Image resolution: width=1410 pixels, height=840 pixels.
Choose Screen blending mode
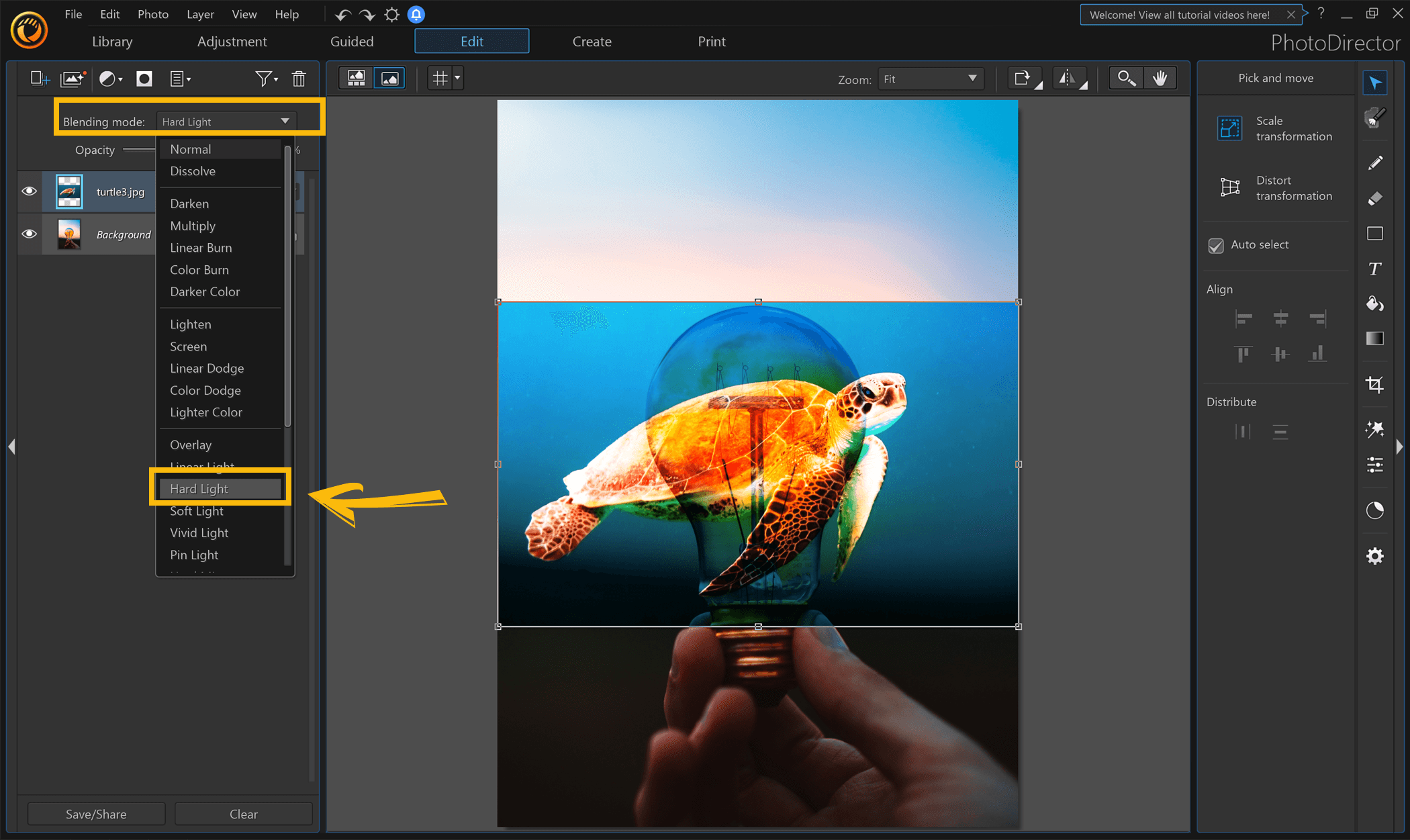click(220, 346)
